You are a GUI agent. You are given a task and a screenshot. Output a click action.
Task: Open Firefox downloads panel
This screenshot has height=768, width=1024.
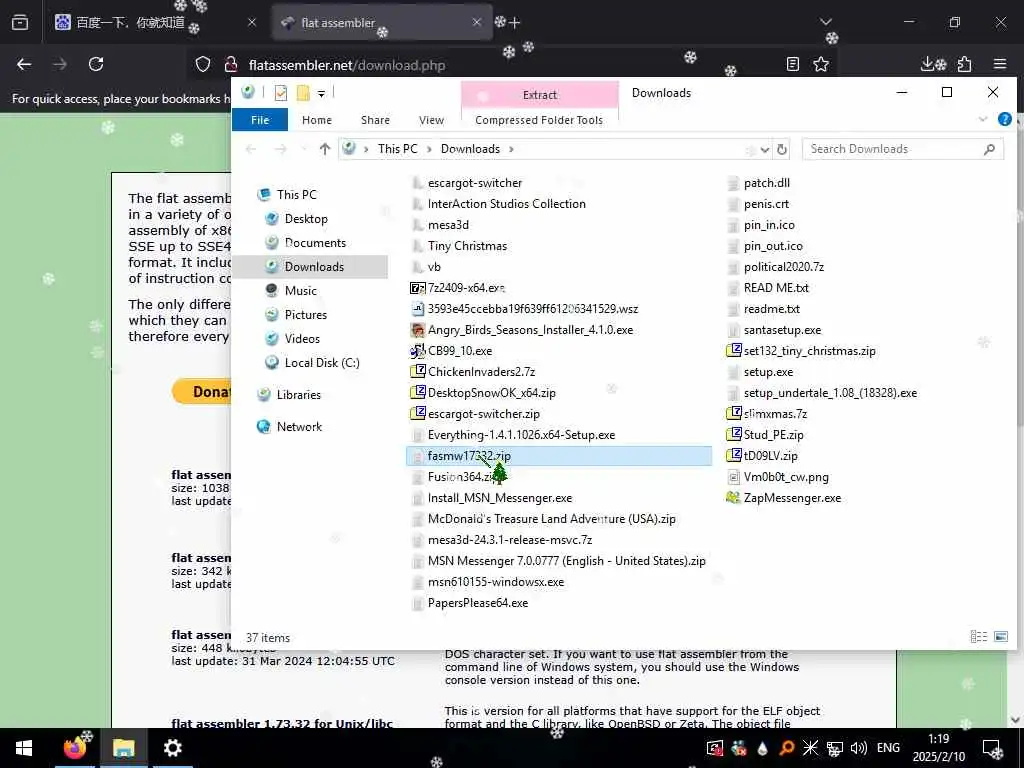928,64
